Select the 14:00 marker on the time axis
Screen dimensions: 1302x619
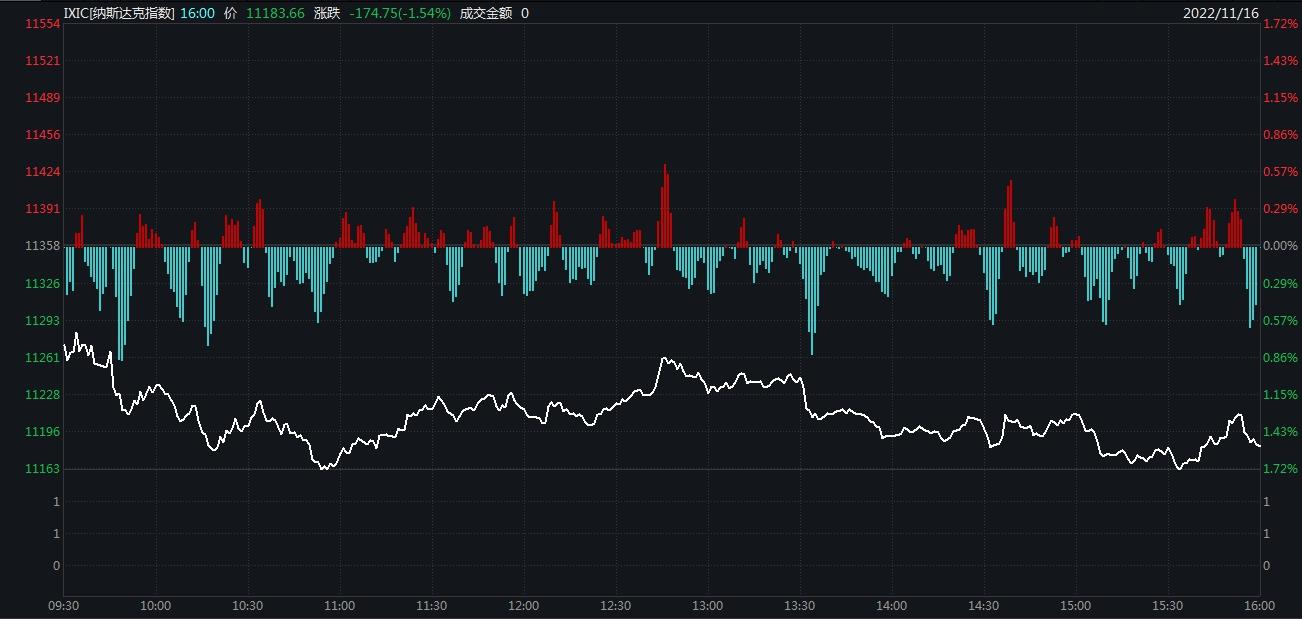pyautogui.click(x=891, y=605)
